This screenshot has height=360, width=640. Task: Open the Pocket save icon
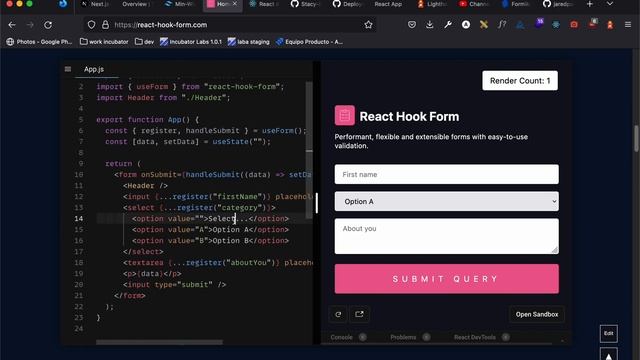(x=412, y=25)
